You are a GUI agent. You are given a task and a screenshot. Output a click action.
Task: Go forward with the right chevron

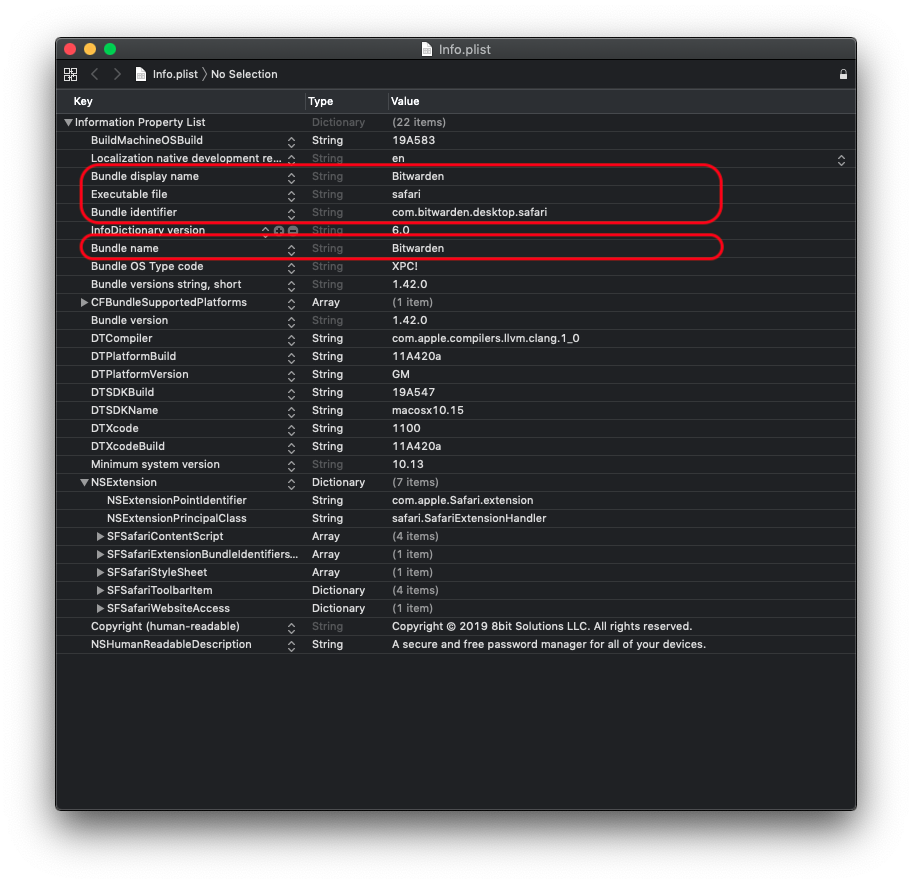pos(117,74)
